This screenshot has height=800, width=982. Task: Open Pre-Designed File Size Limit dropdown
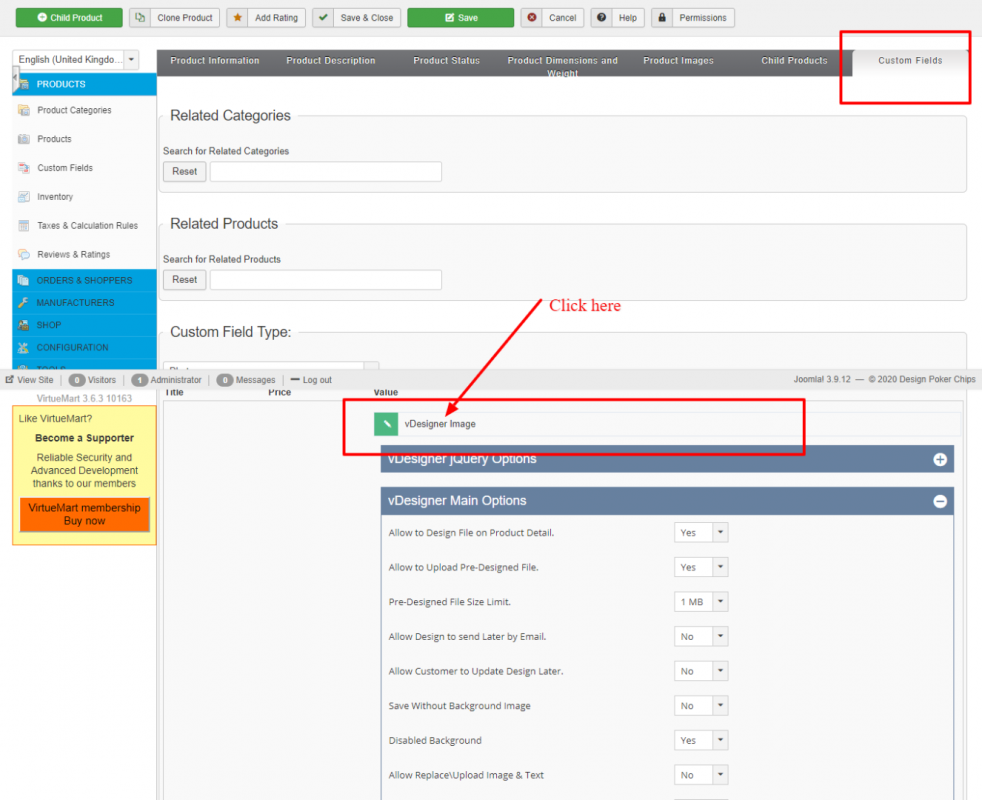tap(701, 602)
